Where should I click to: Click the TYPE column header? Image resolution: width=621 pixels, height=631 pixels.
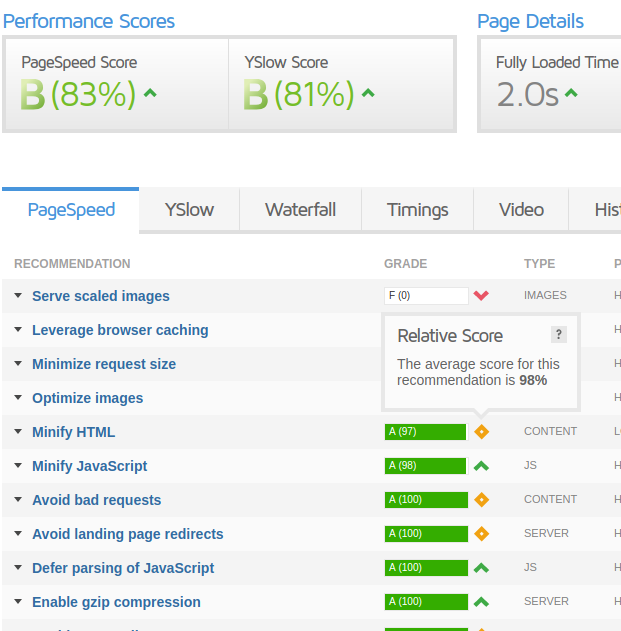pos(539,264)
